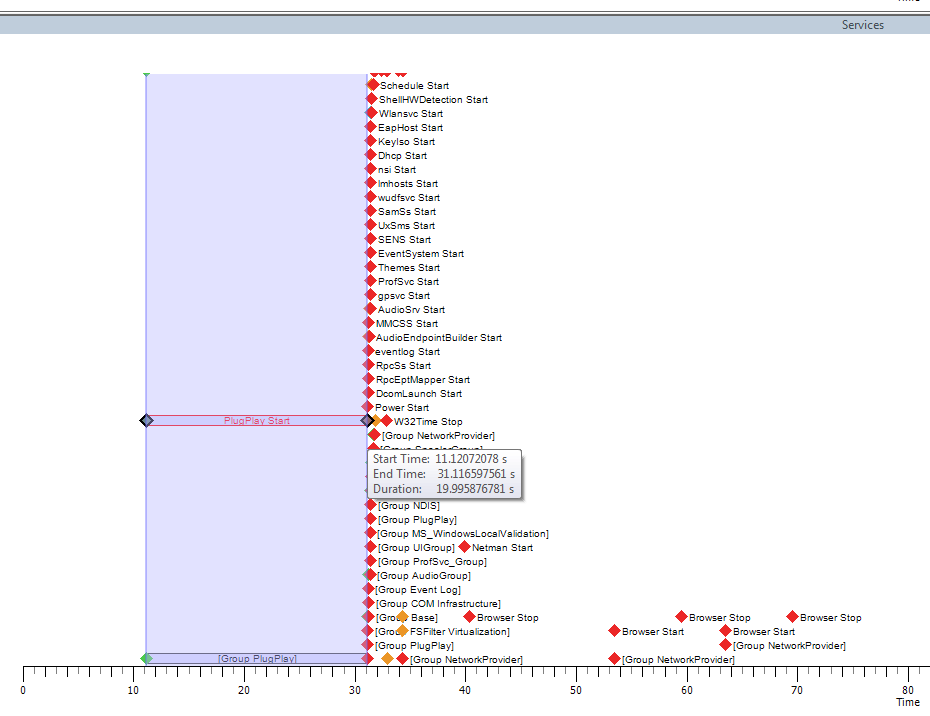Select the gpsvc Start marker

click(371, 295)
